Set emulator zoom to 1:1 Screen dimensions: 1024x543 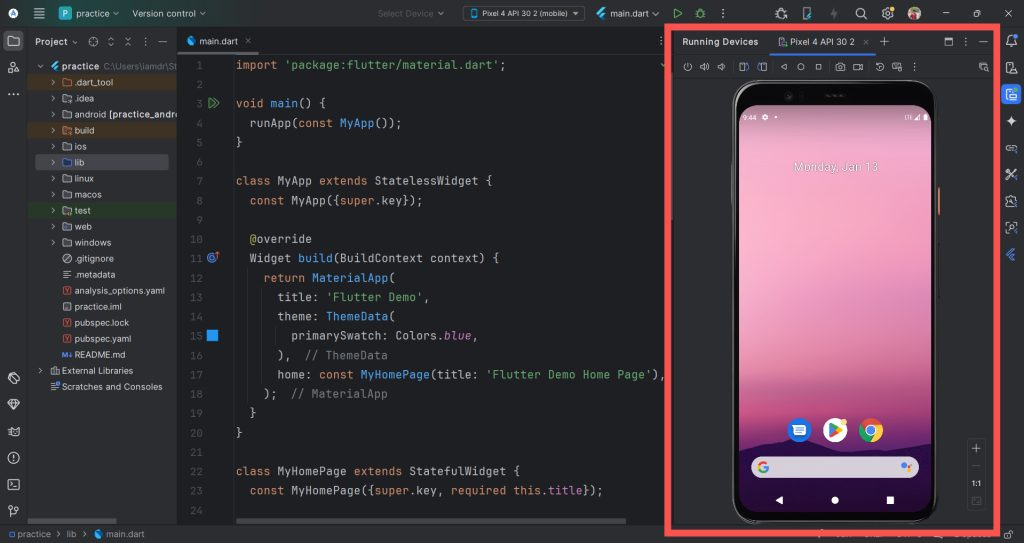(976, 484)
